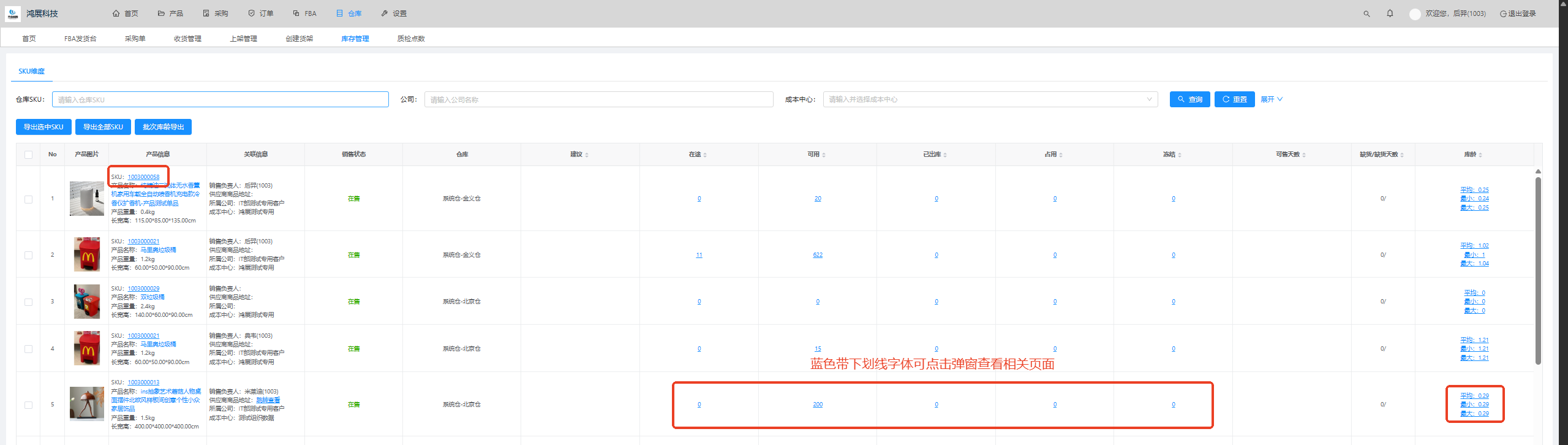Open the 质检点数 tab

click(410, 39)
